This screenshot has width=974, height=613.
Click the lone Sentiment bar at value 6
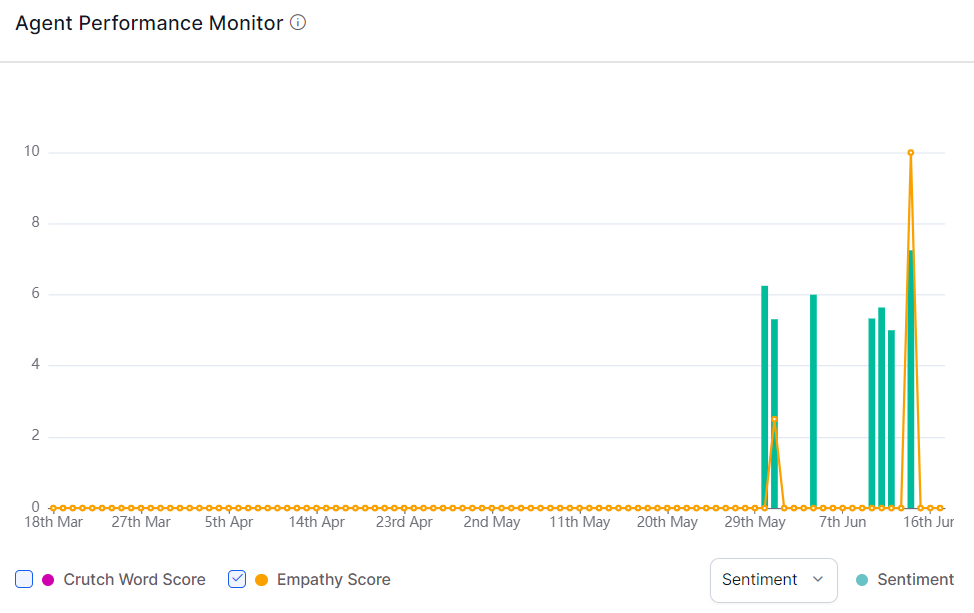click(813, 400)
